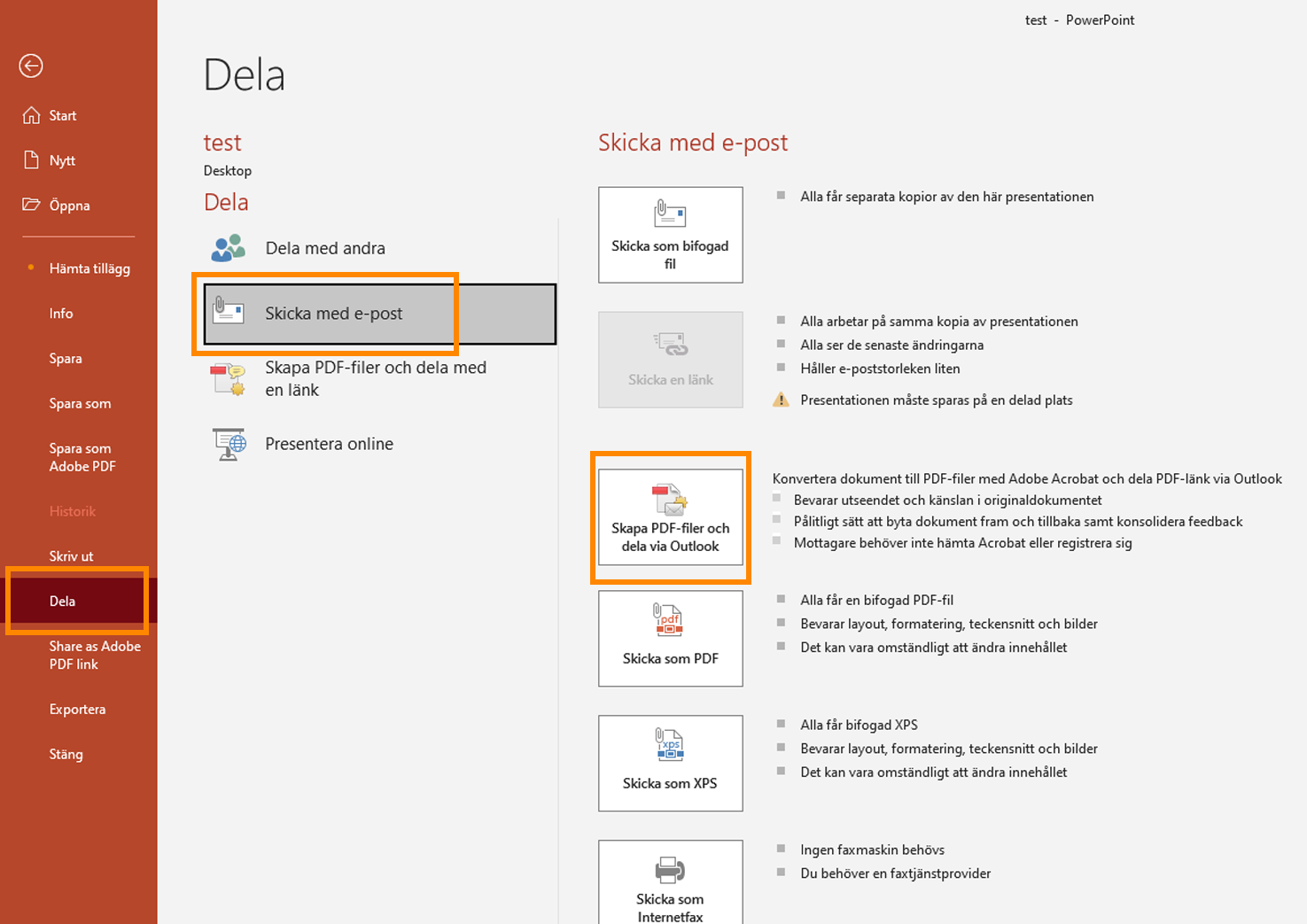
Task: Click 'Skapa PDF-filer och dela med en länk'
Action: (375, 378)
